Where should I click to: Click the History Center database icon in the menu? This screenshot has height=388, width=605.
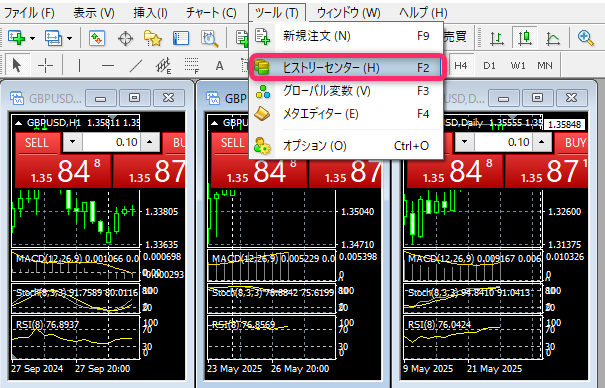pos(262,67)
